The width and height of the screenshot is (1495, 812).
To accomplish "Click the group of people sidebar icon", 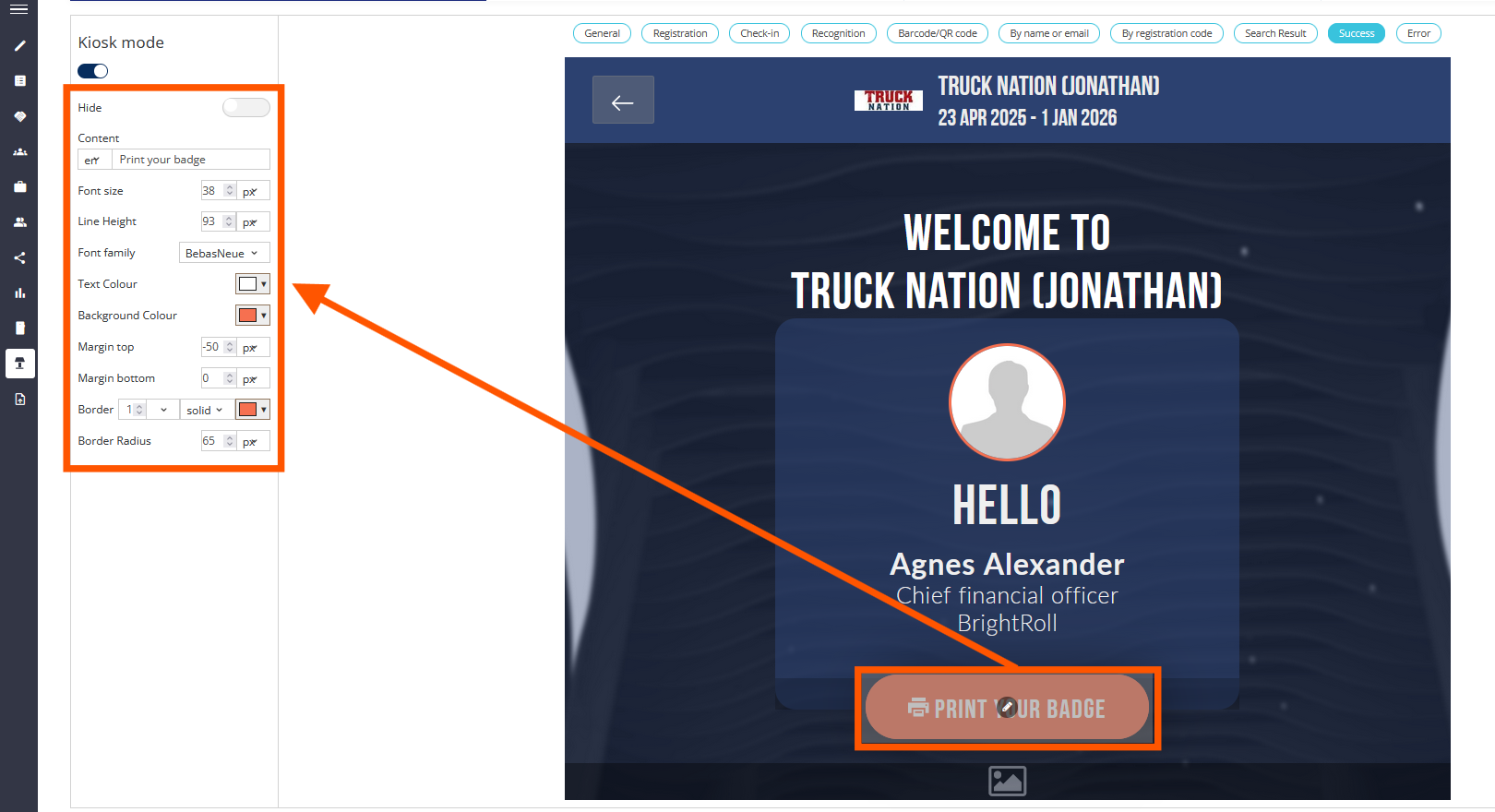I will [19, 152].
